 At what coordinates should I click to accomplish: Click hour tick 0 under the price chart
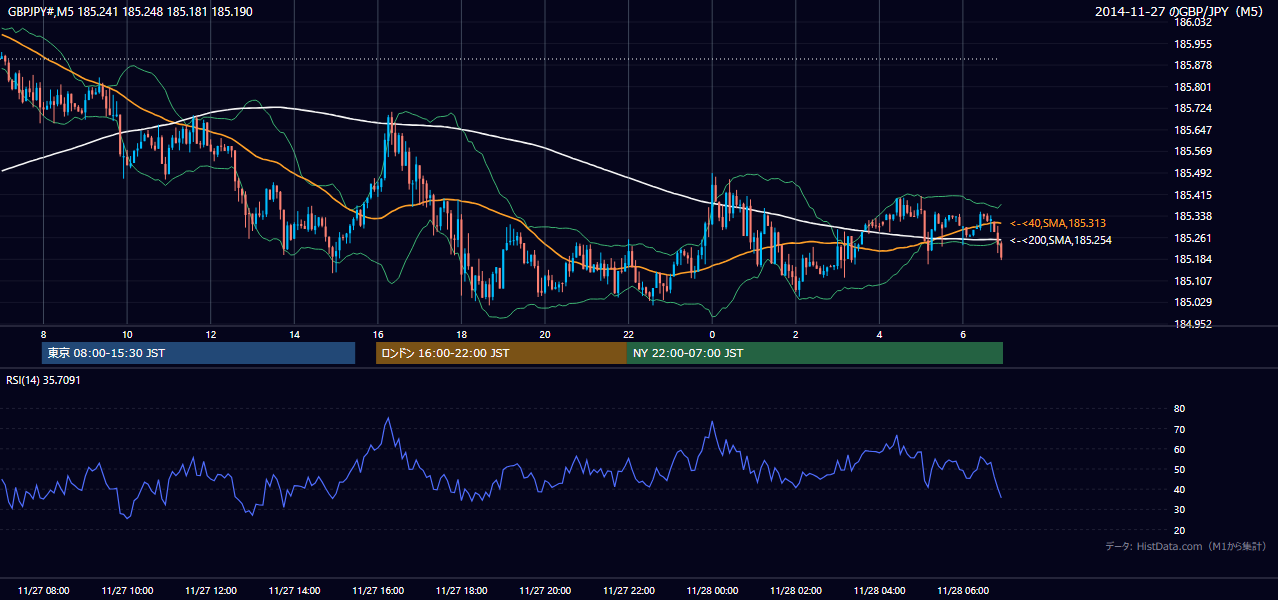pyautogui.click(x=712, y=333)
